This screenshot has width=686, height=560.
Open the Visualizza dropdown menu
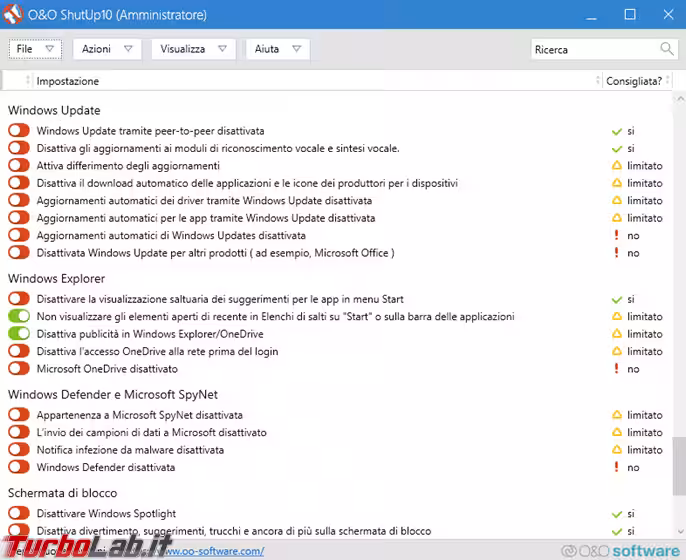pyautogui.click(x=193, y=49)
